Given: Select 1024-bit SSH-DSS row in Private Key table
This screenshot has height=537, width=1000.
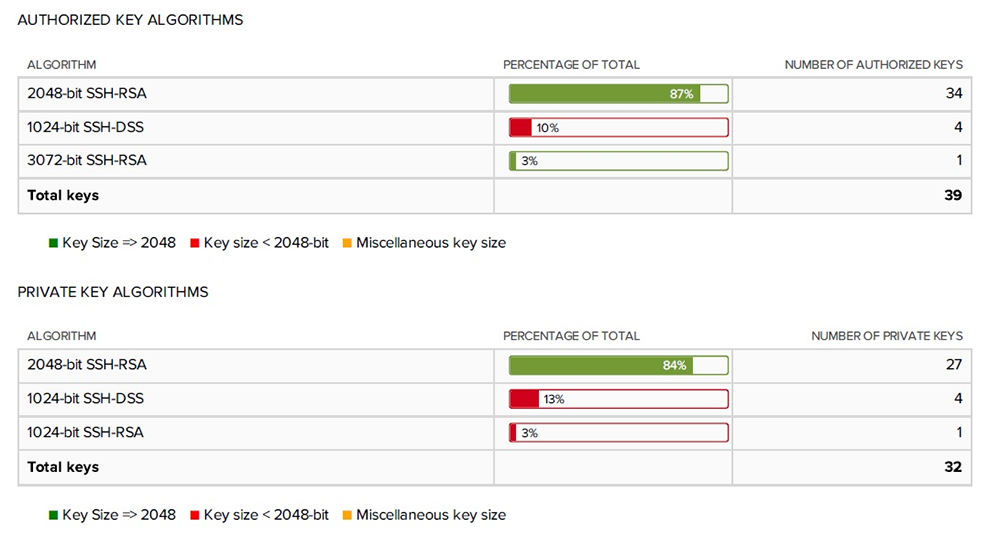Looking at the screenshot, I should click(495, 399).
